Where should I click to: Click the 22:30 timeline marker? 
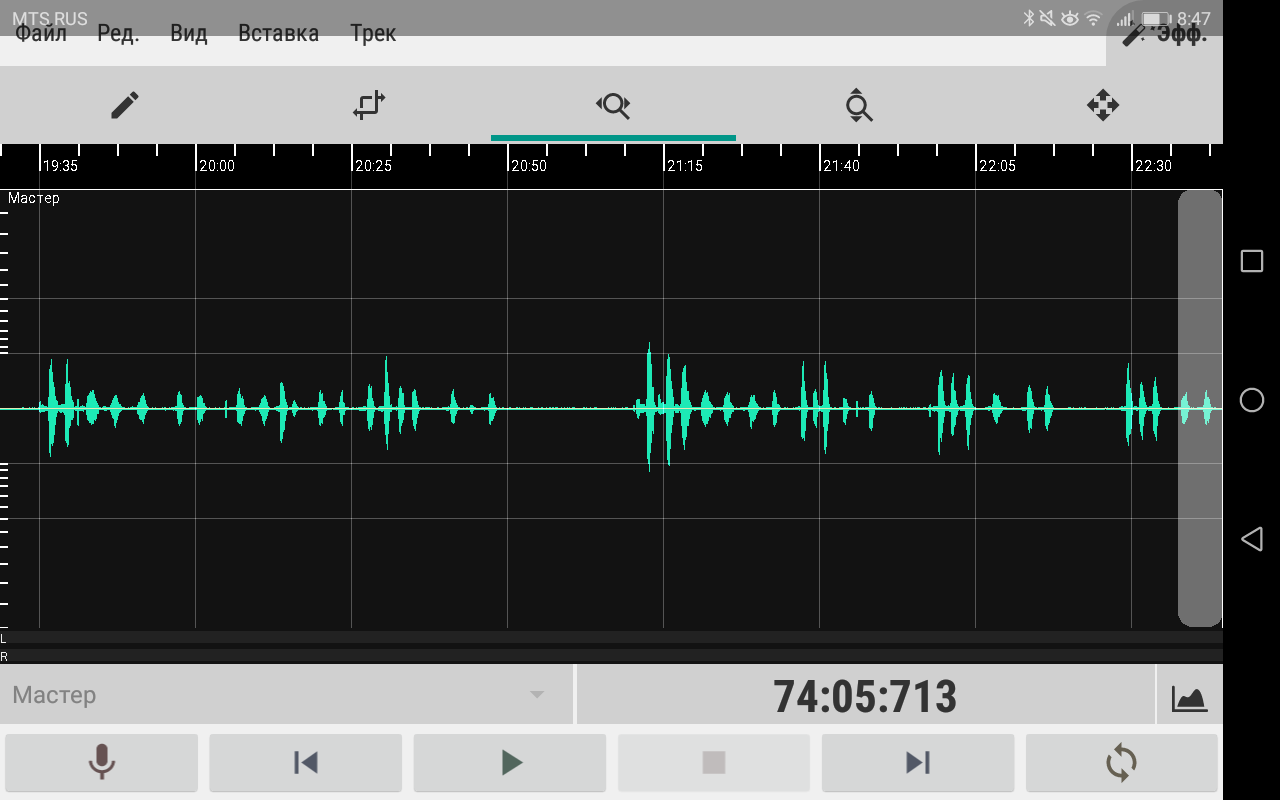click(x=1153, y=166)
